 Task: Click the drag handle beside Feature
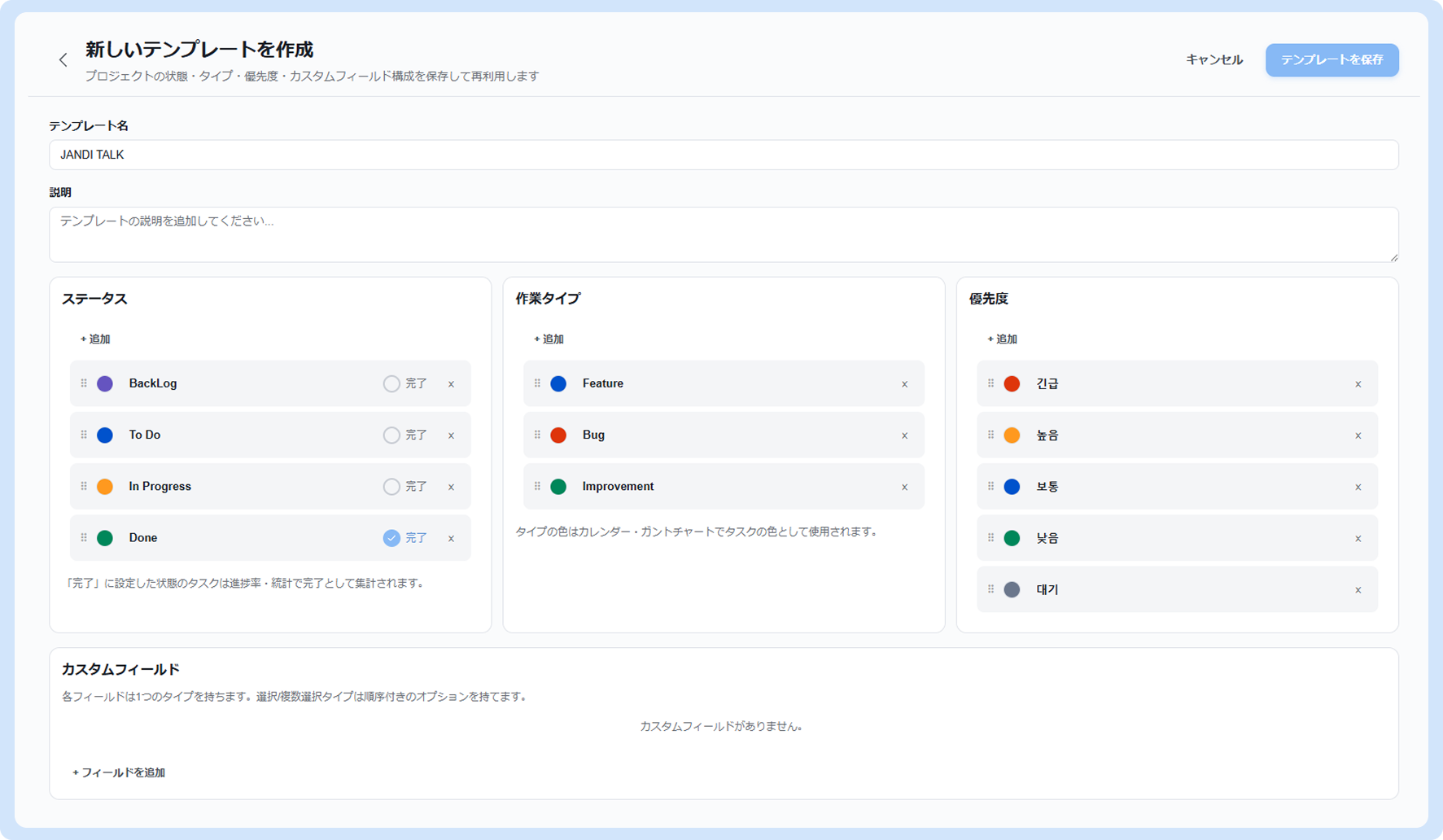click(537, 383)
